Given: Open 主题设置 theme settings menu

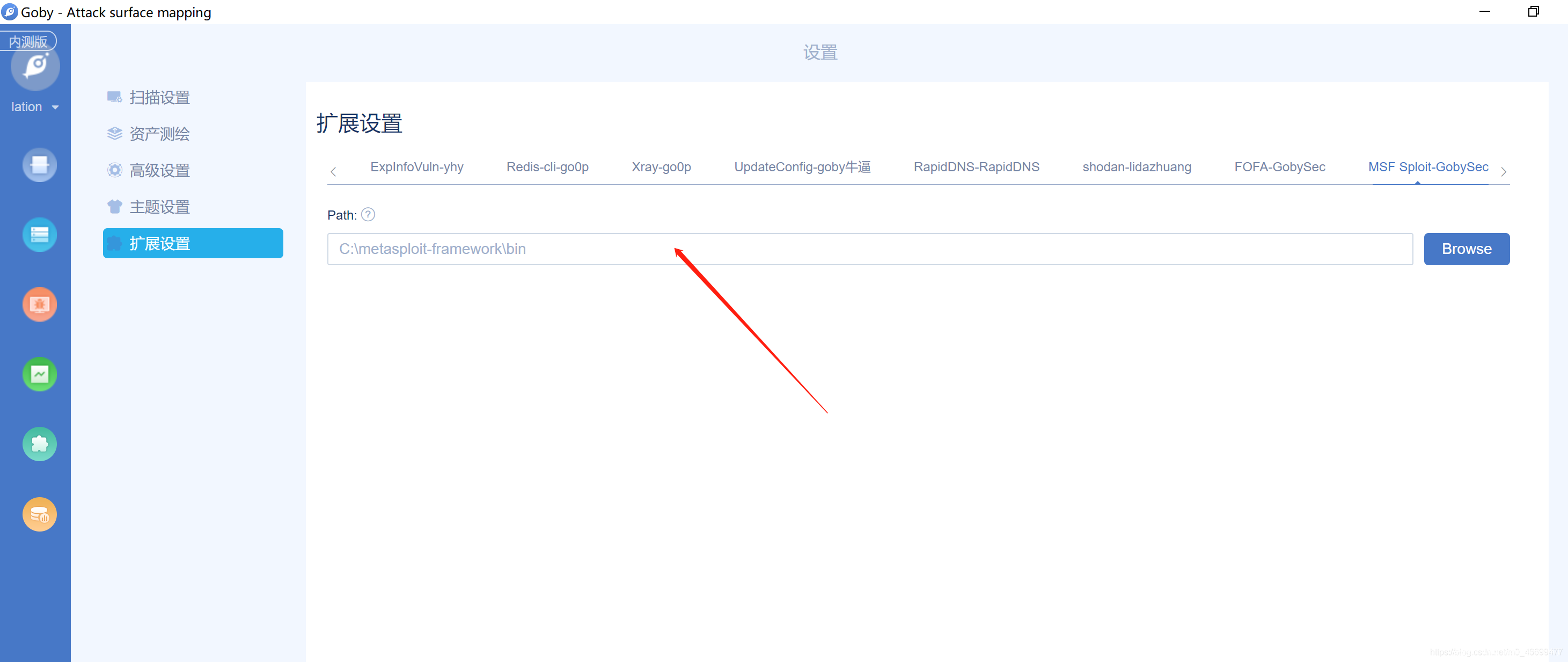Looking at the screenshot, I should point(159,207).
